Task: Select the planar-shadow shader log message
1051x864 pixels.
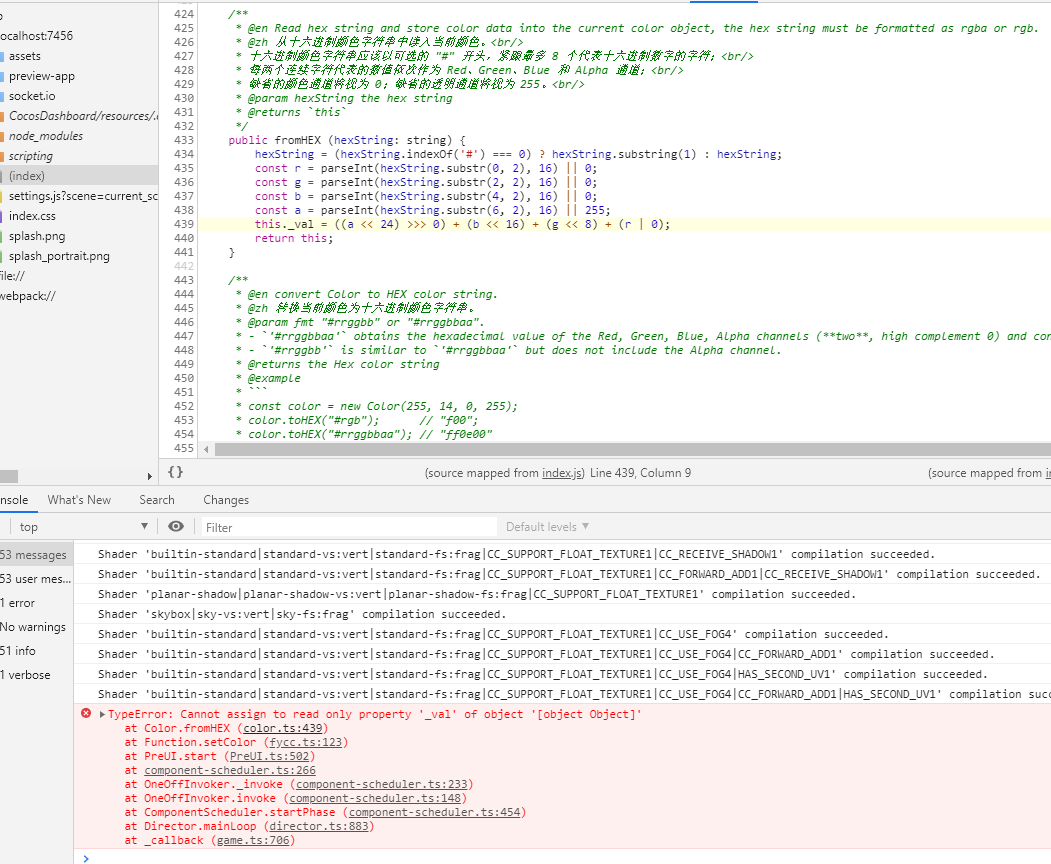Action: 477,595
